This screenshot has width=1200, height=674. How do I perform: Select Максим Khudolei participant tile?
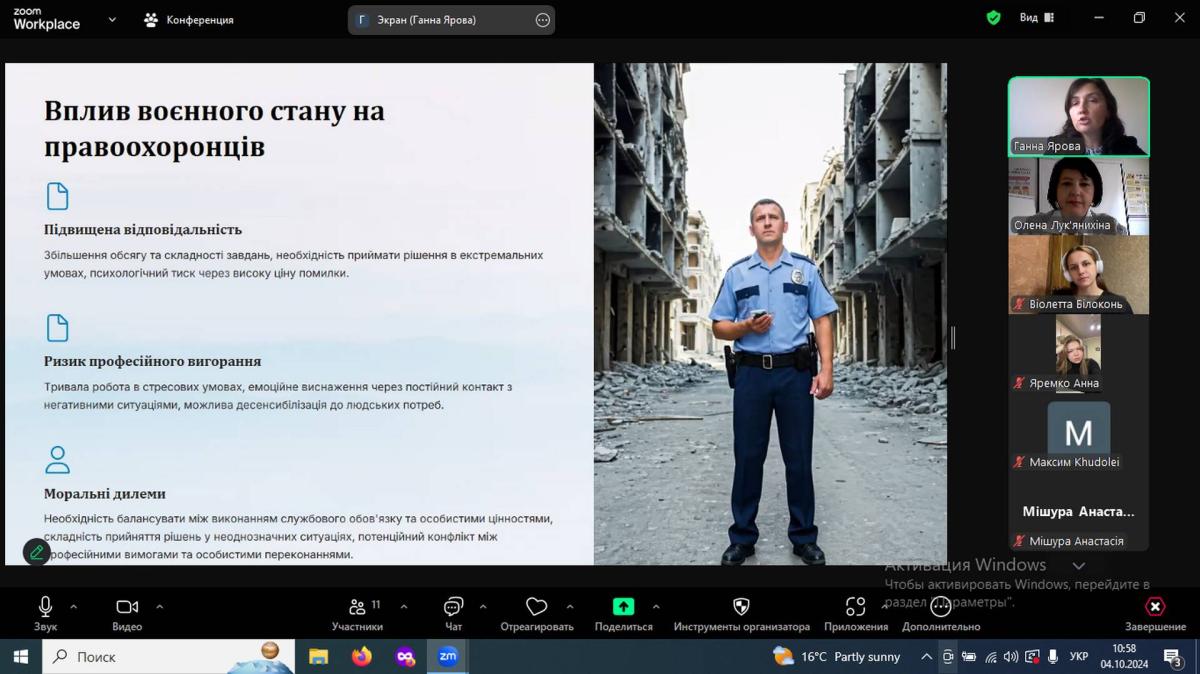(x=1078, y=432)
